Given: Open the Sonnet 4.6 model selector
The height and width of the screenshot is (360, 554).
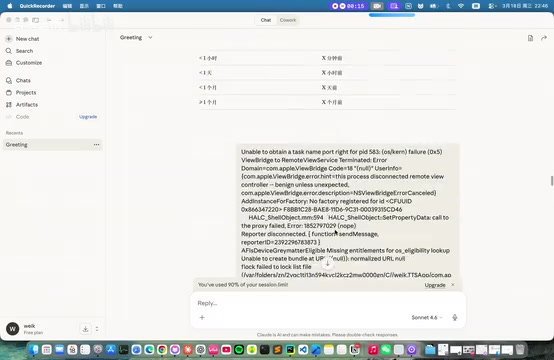Looking at the screenshot, I should tap(426, 317).
